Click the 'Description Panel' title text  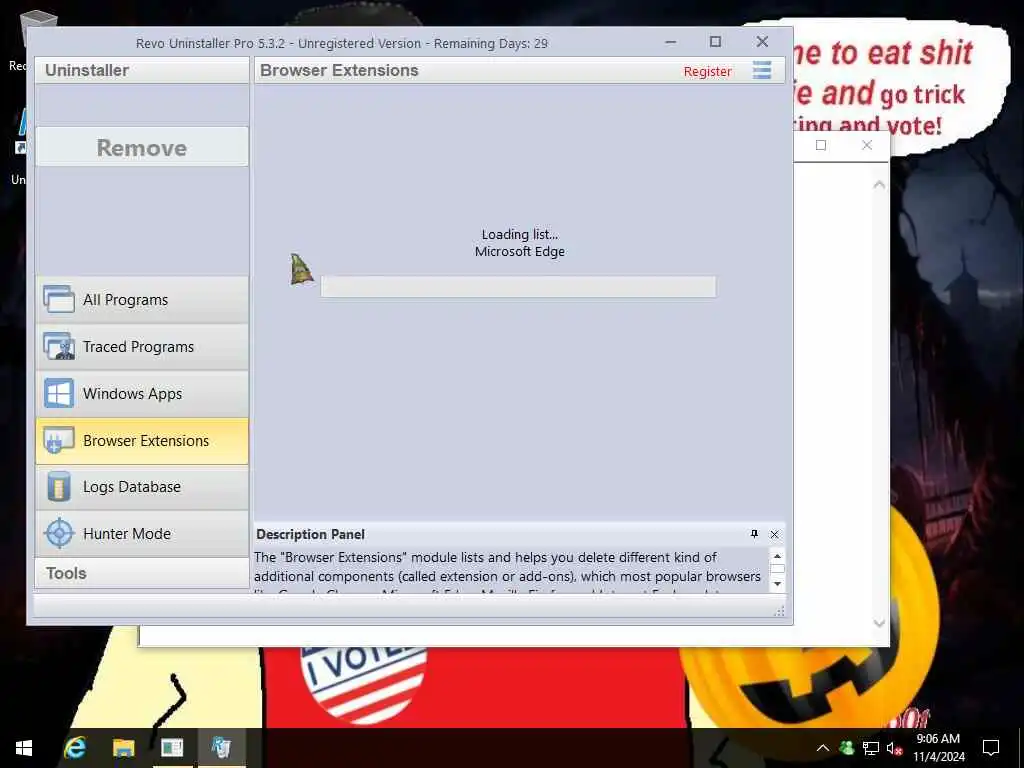tap(310, 534)
